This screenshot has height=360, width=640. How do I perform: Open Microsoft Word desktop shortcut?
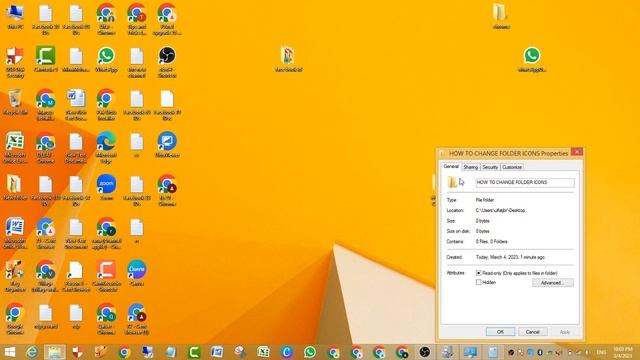pos(15,233)
